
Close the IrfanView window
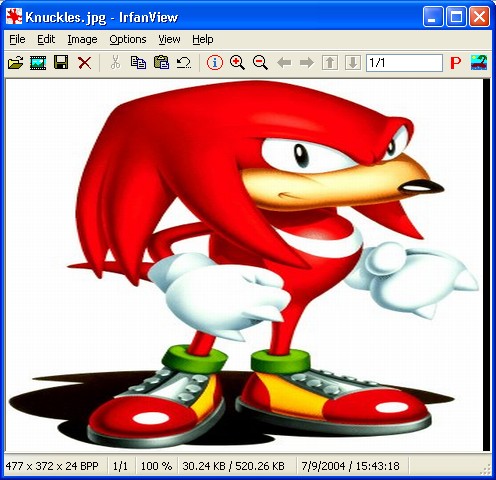point(479,17)
